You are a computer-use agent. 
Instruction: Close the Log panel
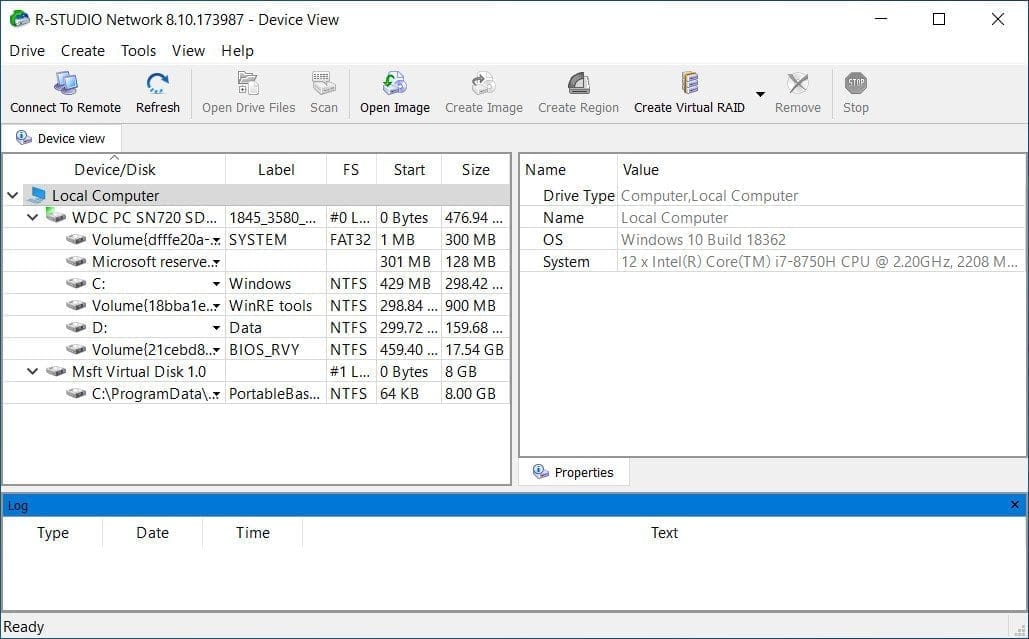coord(1015,505)
